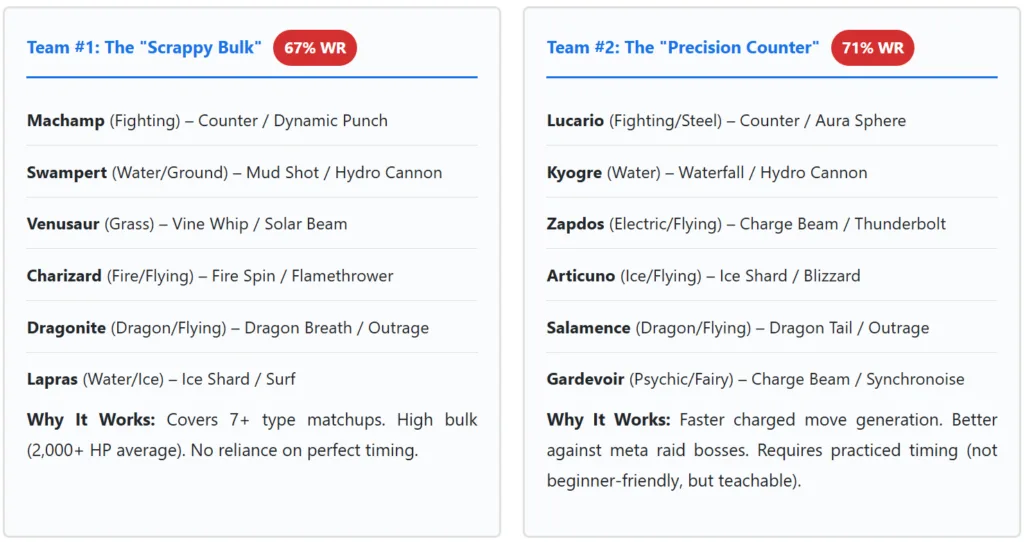Select the Zapdos Charge Beam / Thunderbolt row
The image size is (1024, 542).
click(x=746, y=224)
